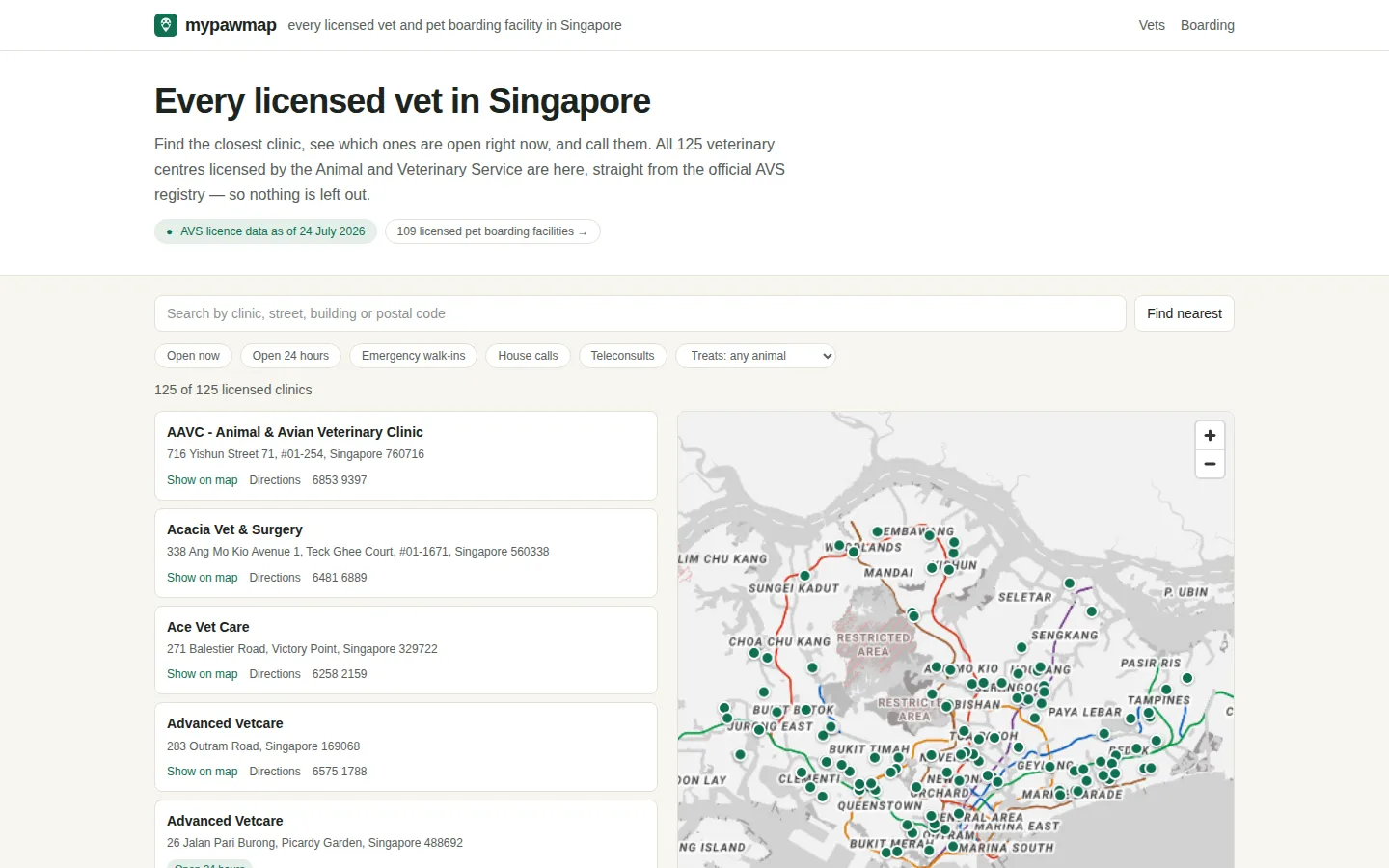Click the mypawmap green logo icon
Image resolution: width=1389 pixels, height=868 pixels.
(x=166, y=25)
